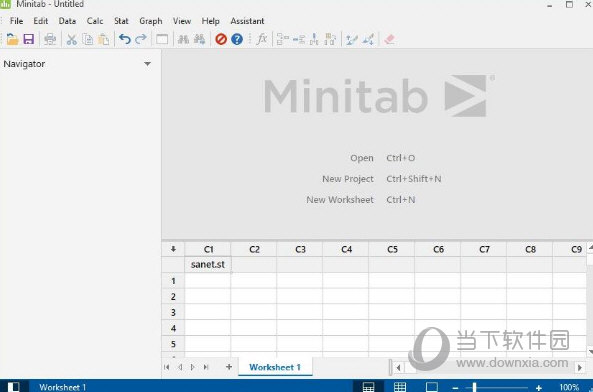Click the horizontal scrollbar right arrow
This screenshot has width=593, height=392.
pos(580,367)
